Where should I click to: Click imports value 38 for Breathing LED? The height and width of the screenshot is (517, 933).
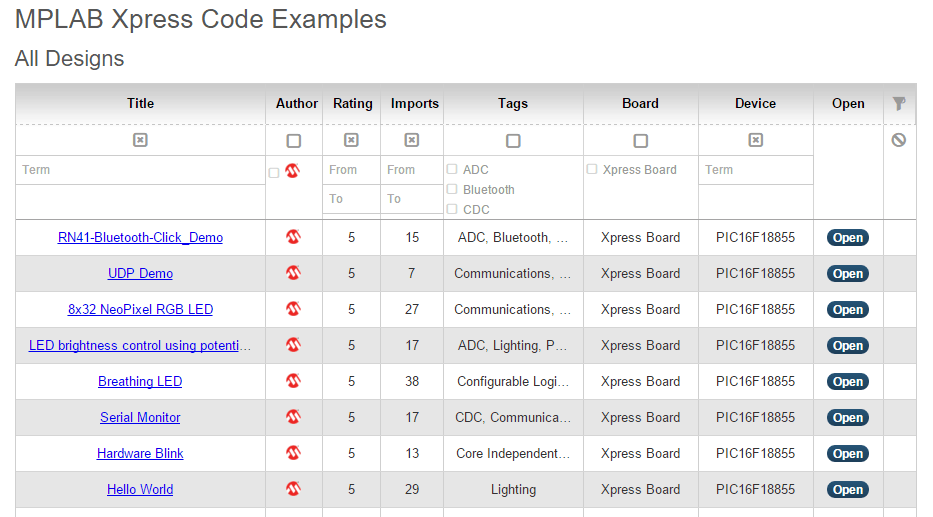(x=412, y=381)
